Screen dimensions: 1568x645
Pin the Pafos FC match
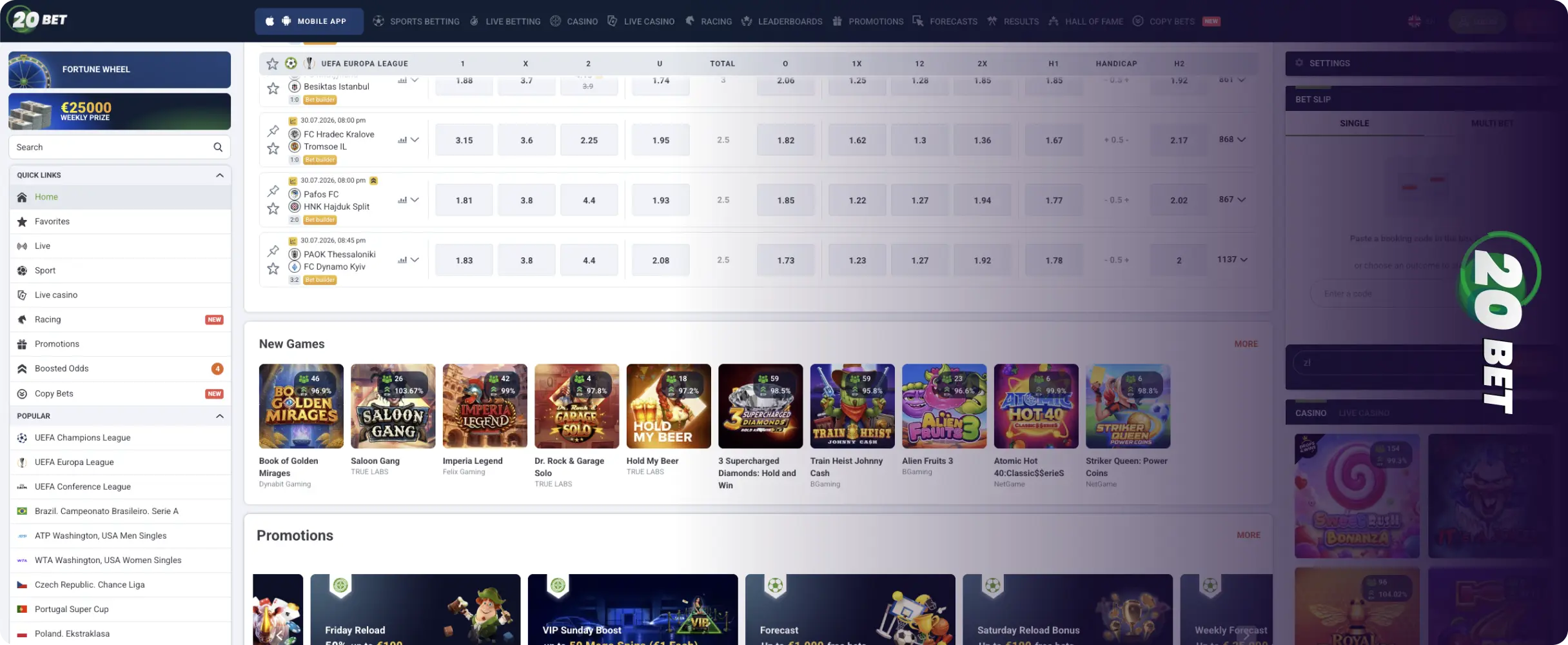273,191
